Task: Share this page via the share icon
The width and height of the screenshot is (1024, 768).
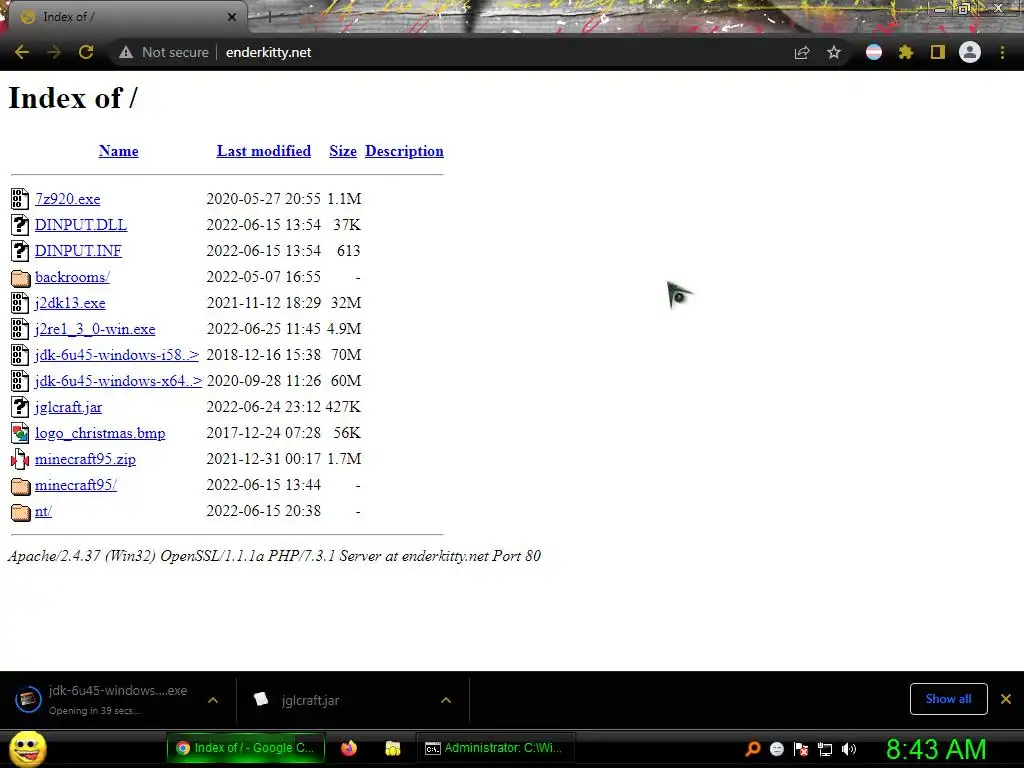Action: [802, 52]
